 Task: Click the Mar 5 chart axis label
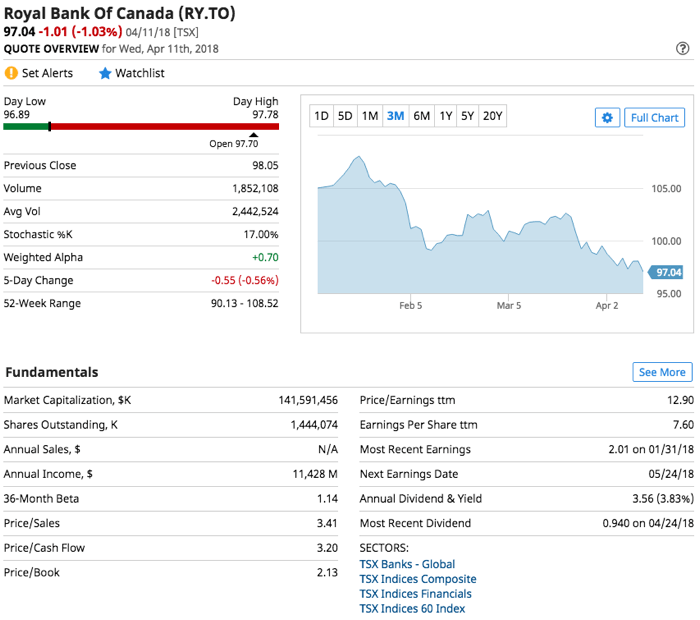pyautogui.click(x=509, y=306)
